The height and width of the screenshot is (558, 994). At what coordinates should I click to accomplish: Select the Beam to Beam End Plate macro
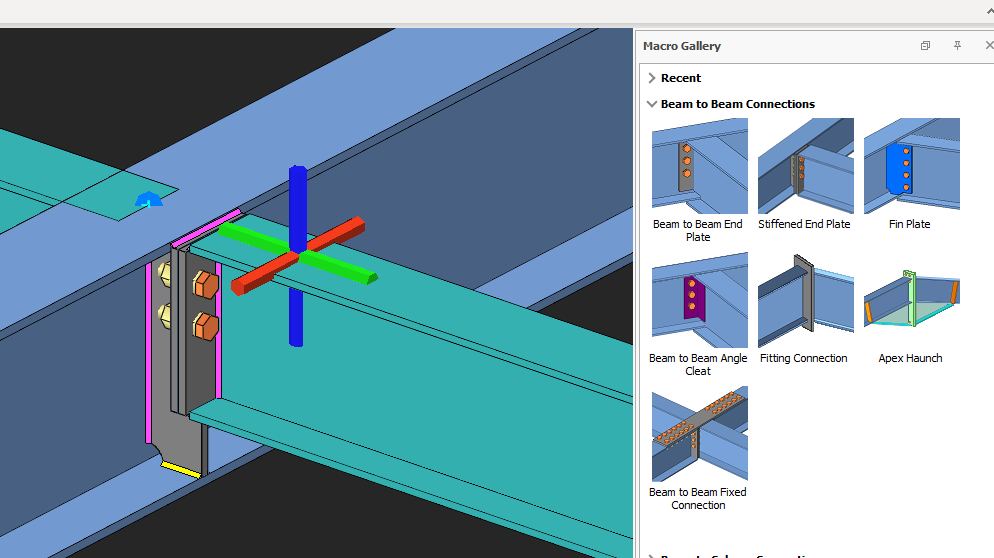coord(699,166)
